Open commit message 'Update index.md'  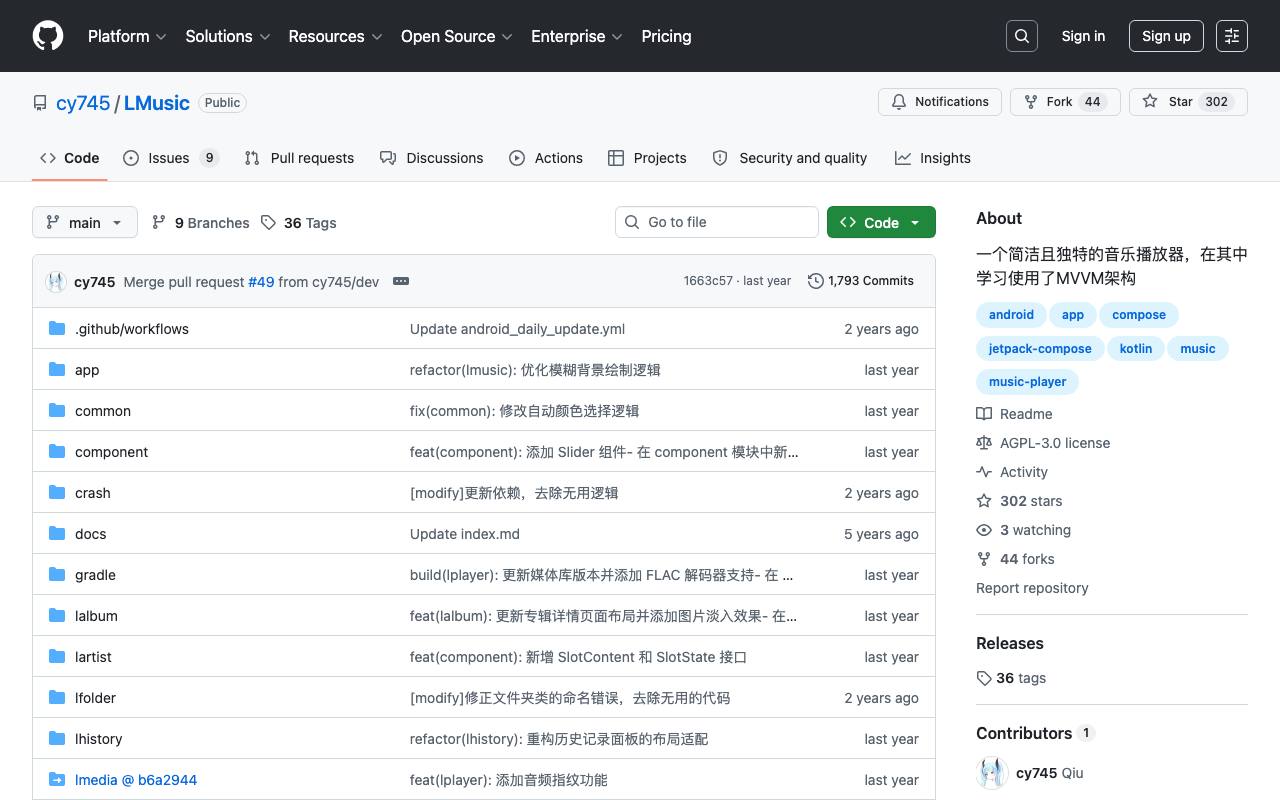pos(465,534)
